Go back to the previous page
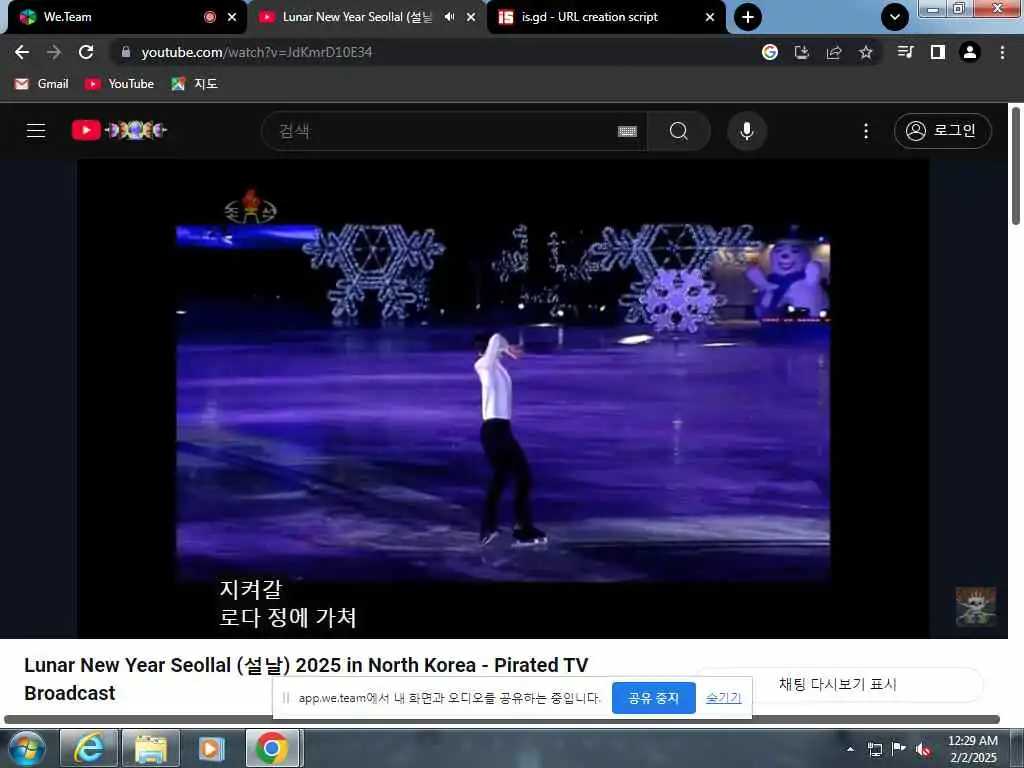 point(22,52)
